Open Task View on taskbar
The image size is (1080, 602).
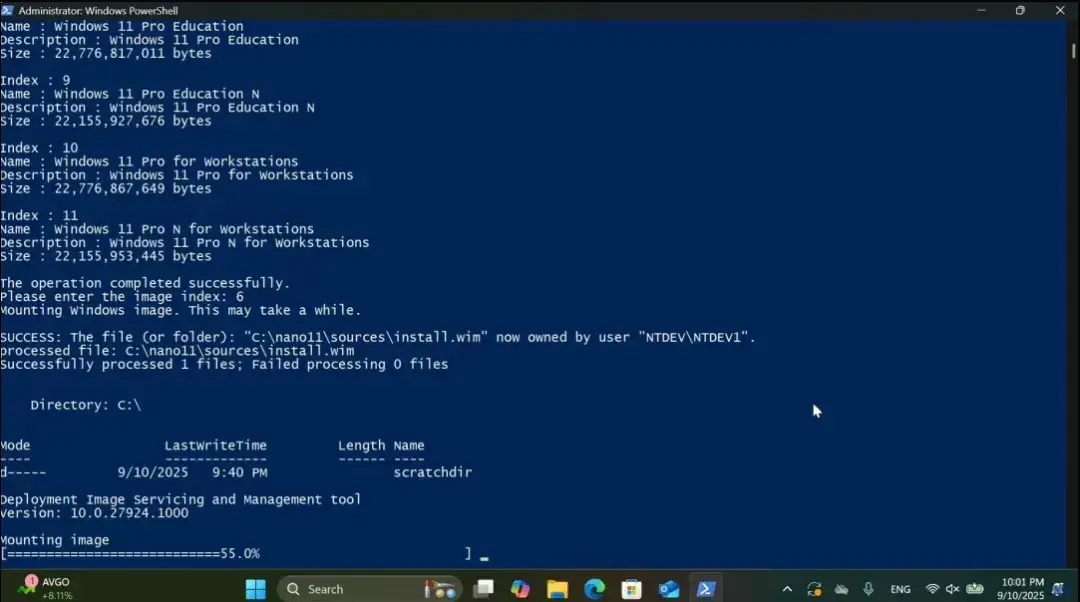[484, 589]
